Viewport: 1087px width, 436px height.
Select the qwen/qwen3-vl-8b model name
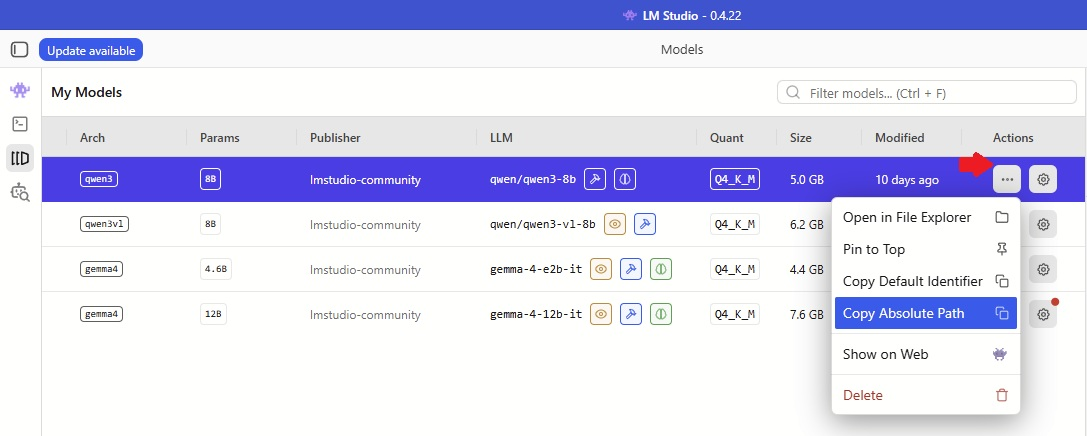pos(543,225)
